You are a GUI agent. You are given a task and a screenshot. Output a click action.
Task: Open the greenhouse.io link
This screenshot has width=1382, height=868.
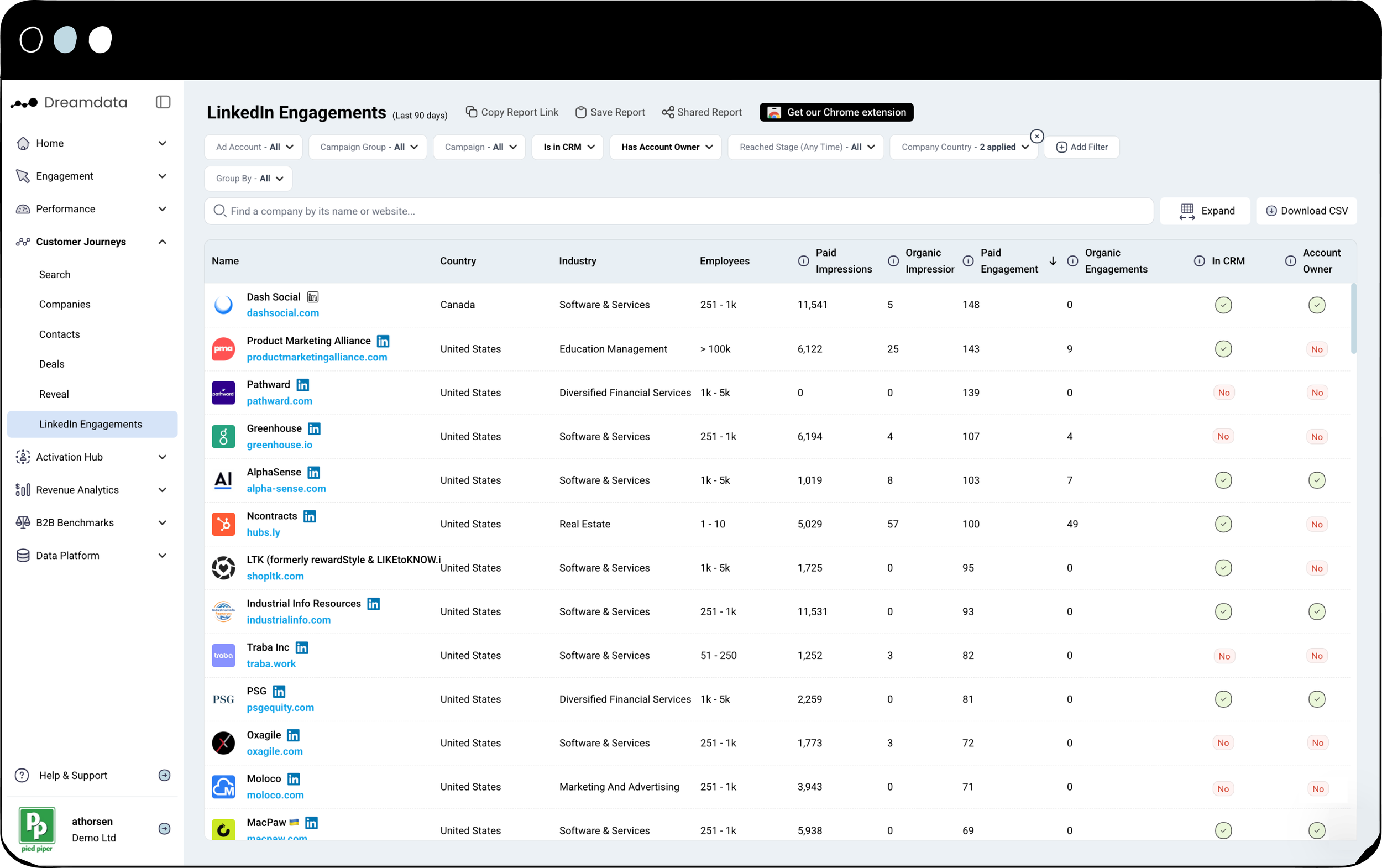pos(280,445)
